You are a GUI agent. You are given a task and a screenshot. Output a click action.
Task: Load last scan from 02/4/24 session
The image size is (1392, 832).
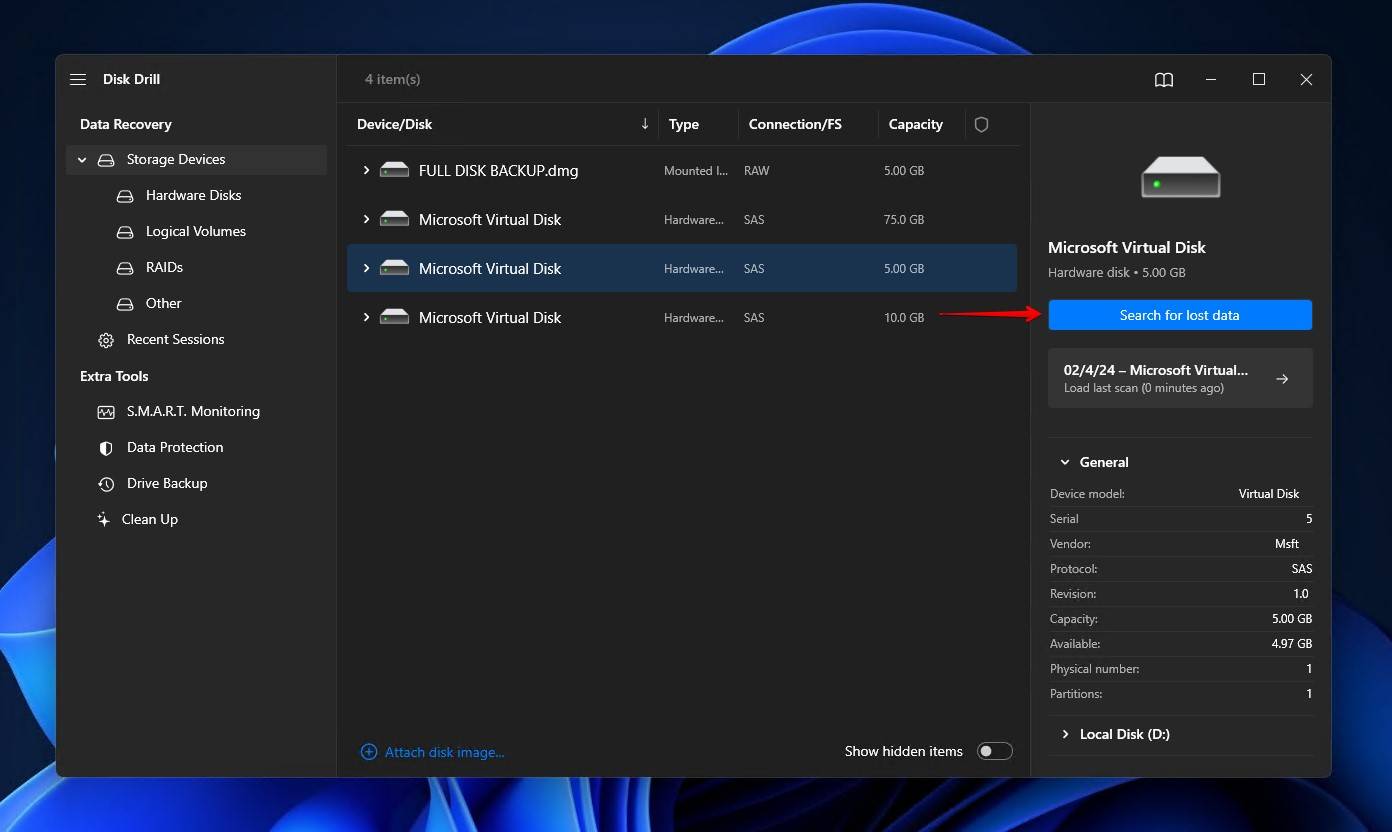point(1180,378)
